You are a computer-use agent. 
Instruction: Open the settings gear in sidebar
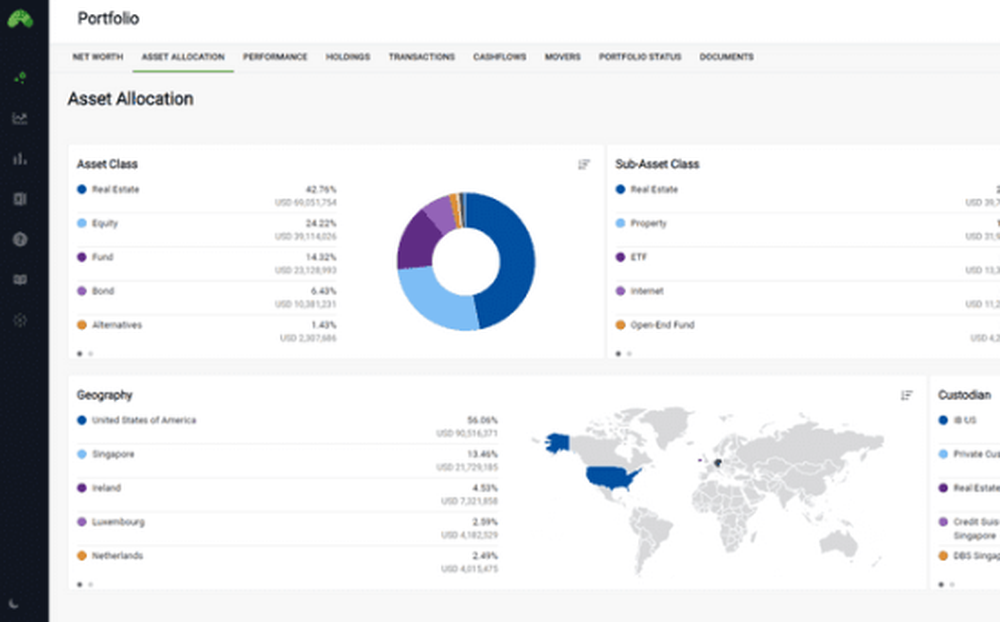20,320
